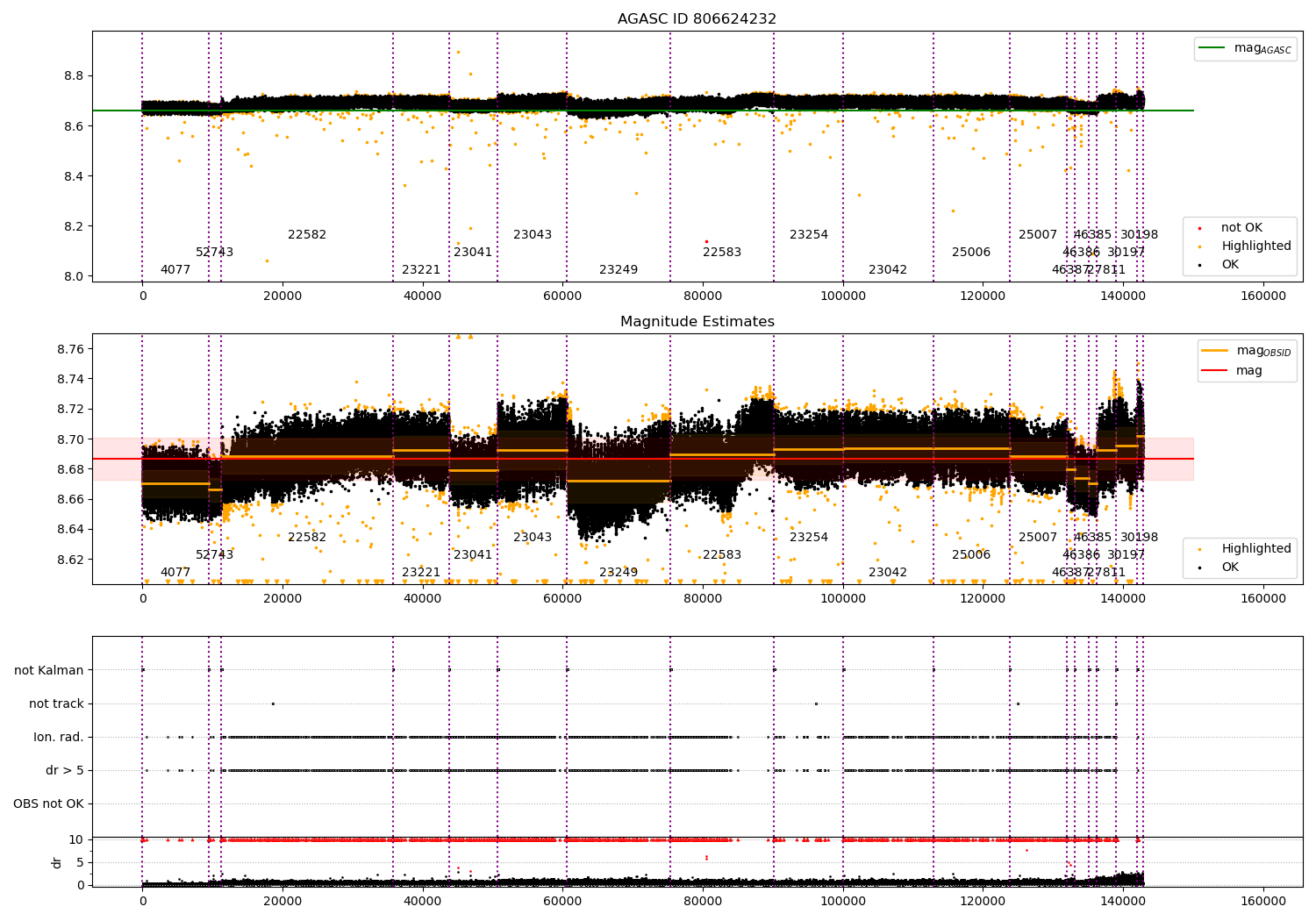Click obsid label 23043 in Magnitude Estimates plot
The image size is (1316, 921).
point(533,537)
